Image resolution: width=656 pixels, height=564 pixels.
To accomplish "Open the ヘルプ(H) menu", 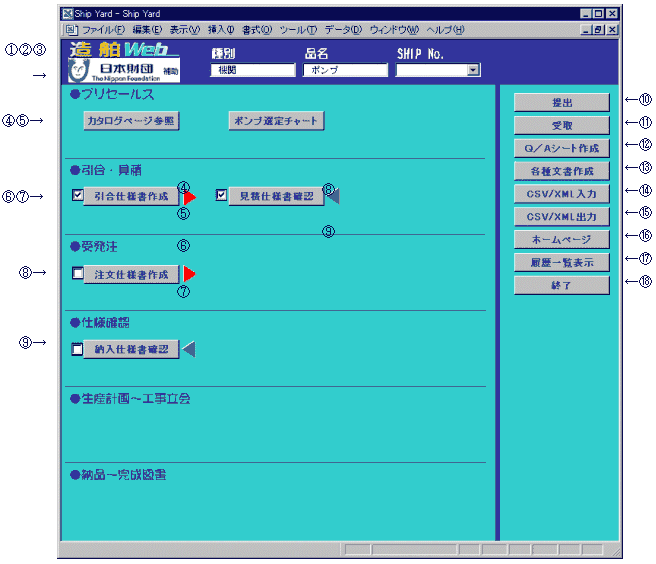I will [446, 30].
